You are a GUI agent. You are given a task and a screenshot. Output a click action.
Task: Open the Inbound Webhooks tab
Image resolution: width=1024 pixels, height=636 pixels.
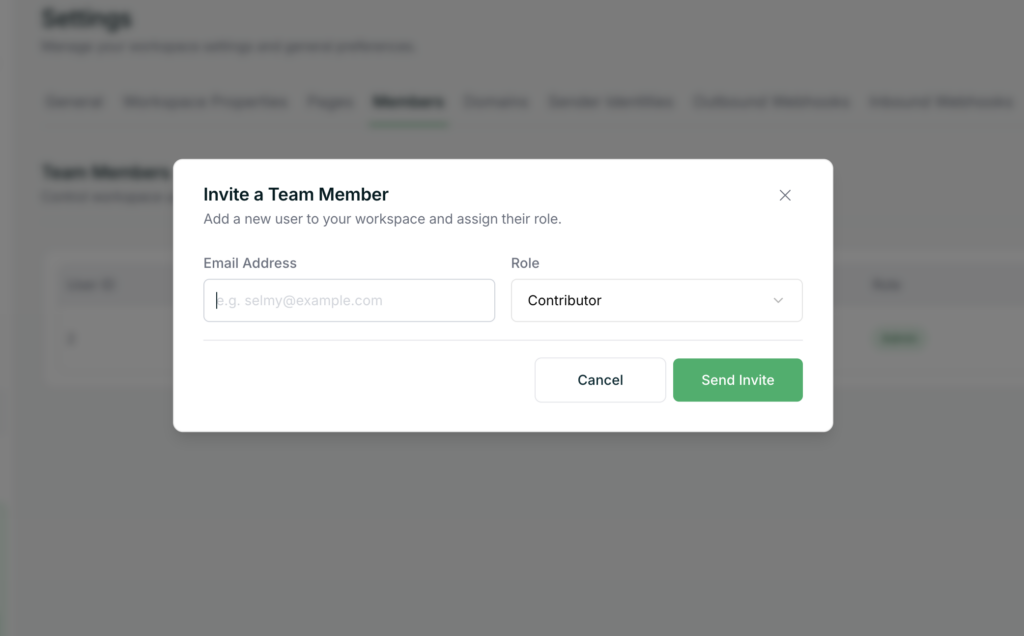[941, 102]
